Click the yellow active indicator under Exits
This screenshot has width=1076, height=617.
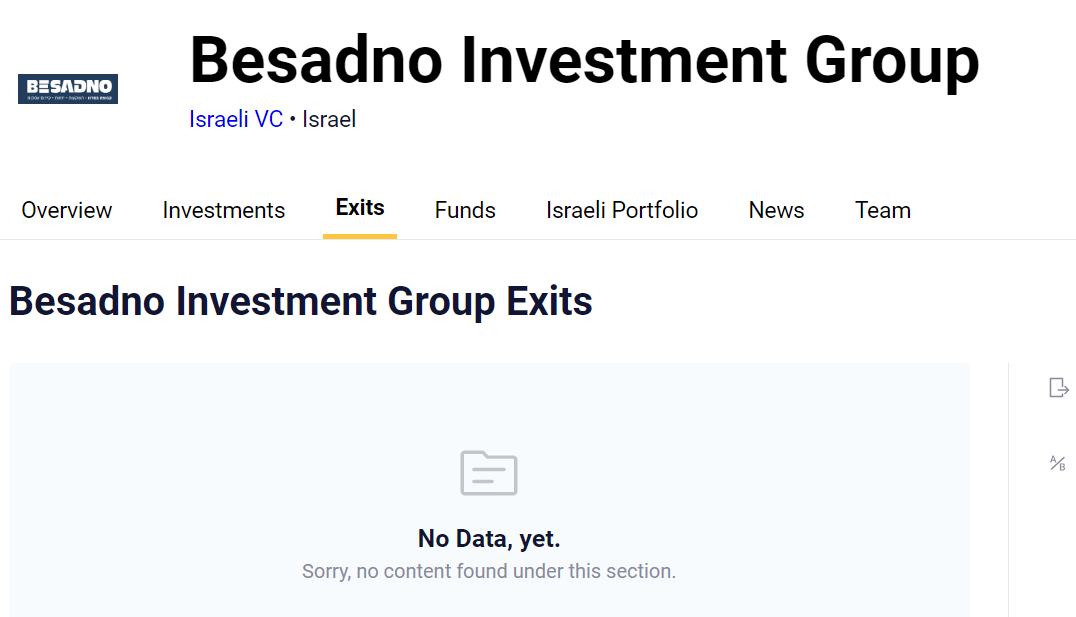click(360, 236)
